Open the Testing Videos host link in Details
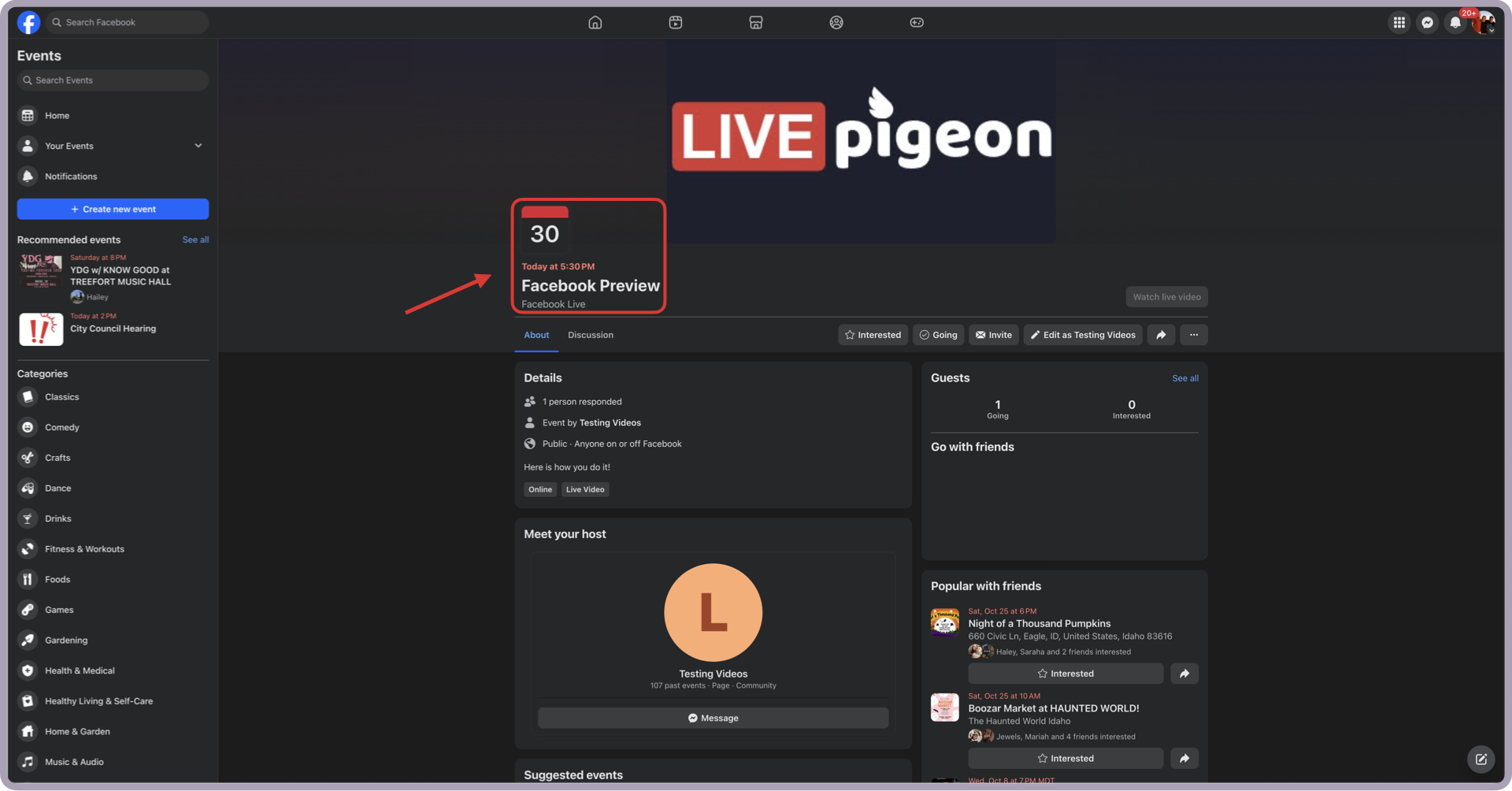Image resolution: width=1512 pixels, height=791 pixels. click(x=610, y=423)
